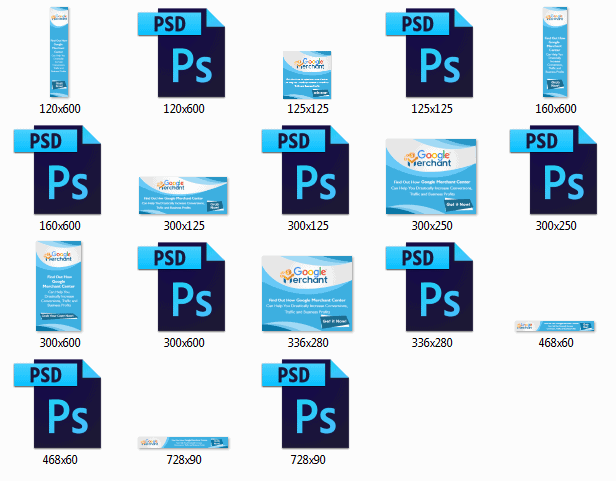The height and width of the screenshot is (481, 616).
Task: Select the 336x280 Google Merchant banner preview
Action: 308,293
